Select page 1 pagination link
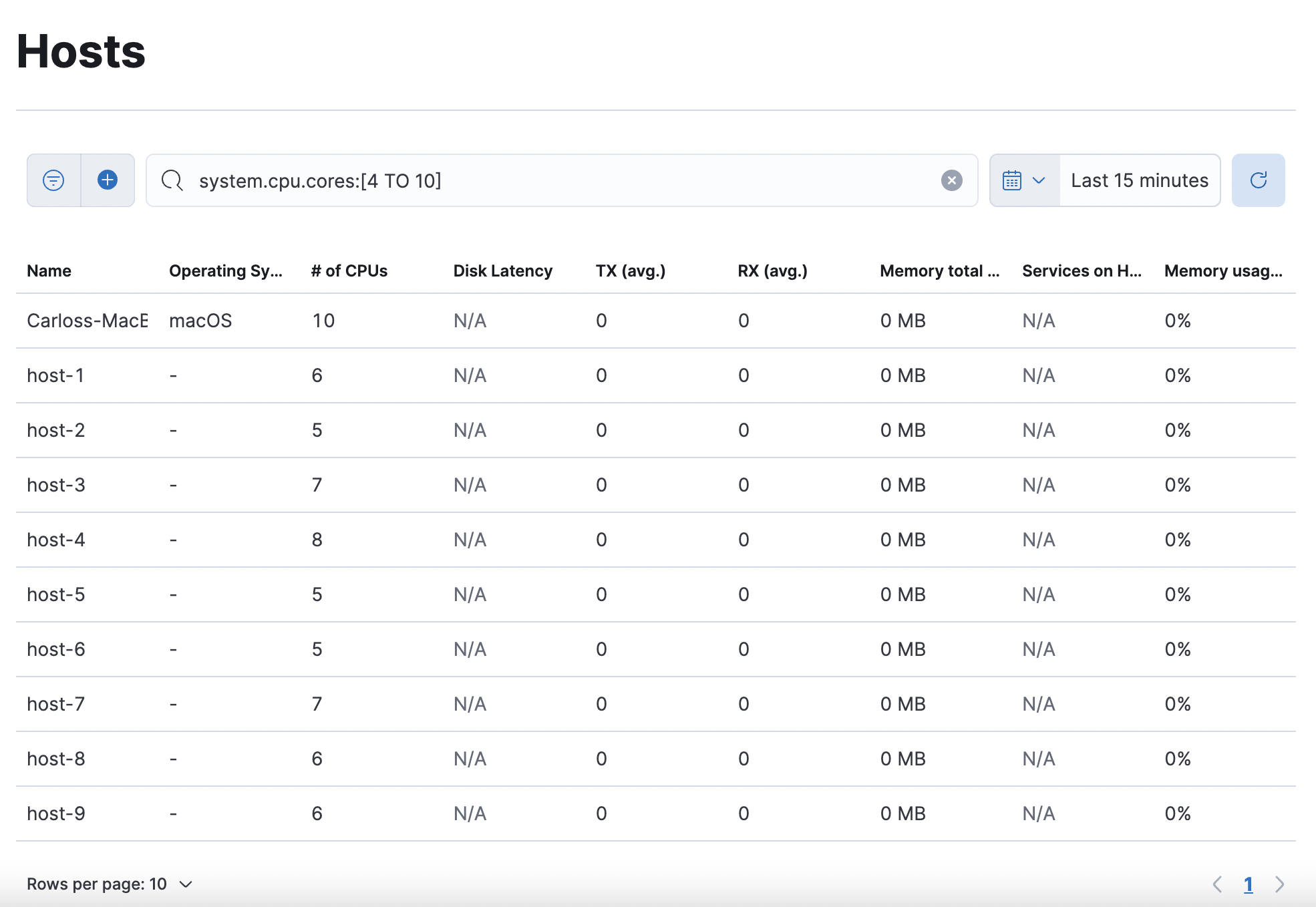This screenshot has height=907, width=1316. (1248, 884)
